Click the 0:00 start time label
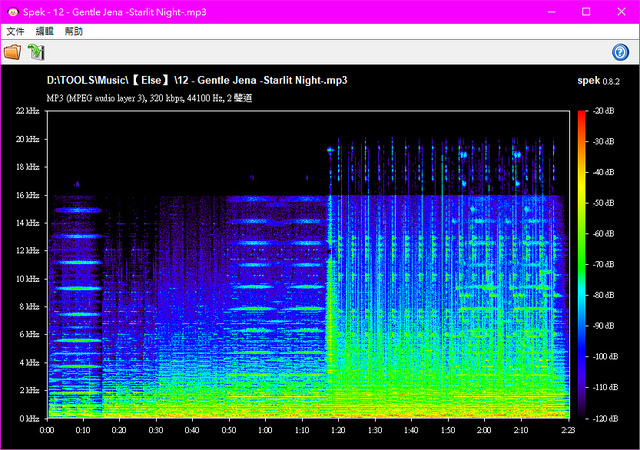 [47, 430]
